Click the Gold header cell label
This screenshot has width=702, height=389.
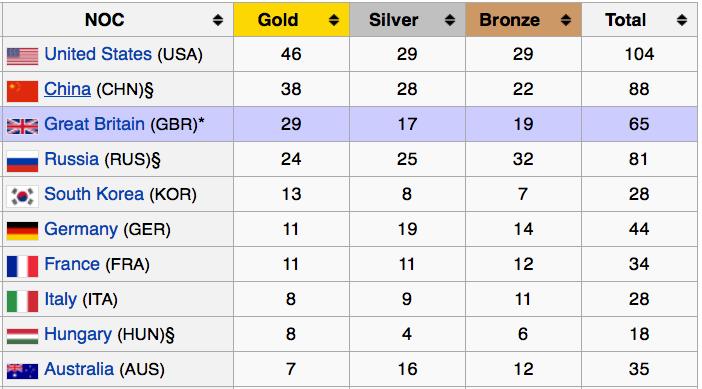(278, 20)
